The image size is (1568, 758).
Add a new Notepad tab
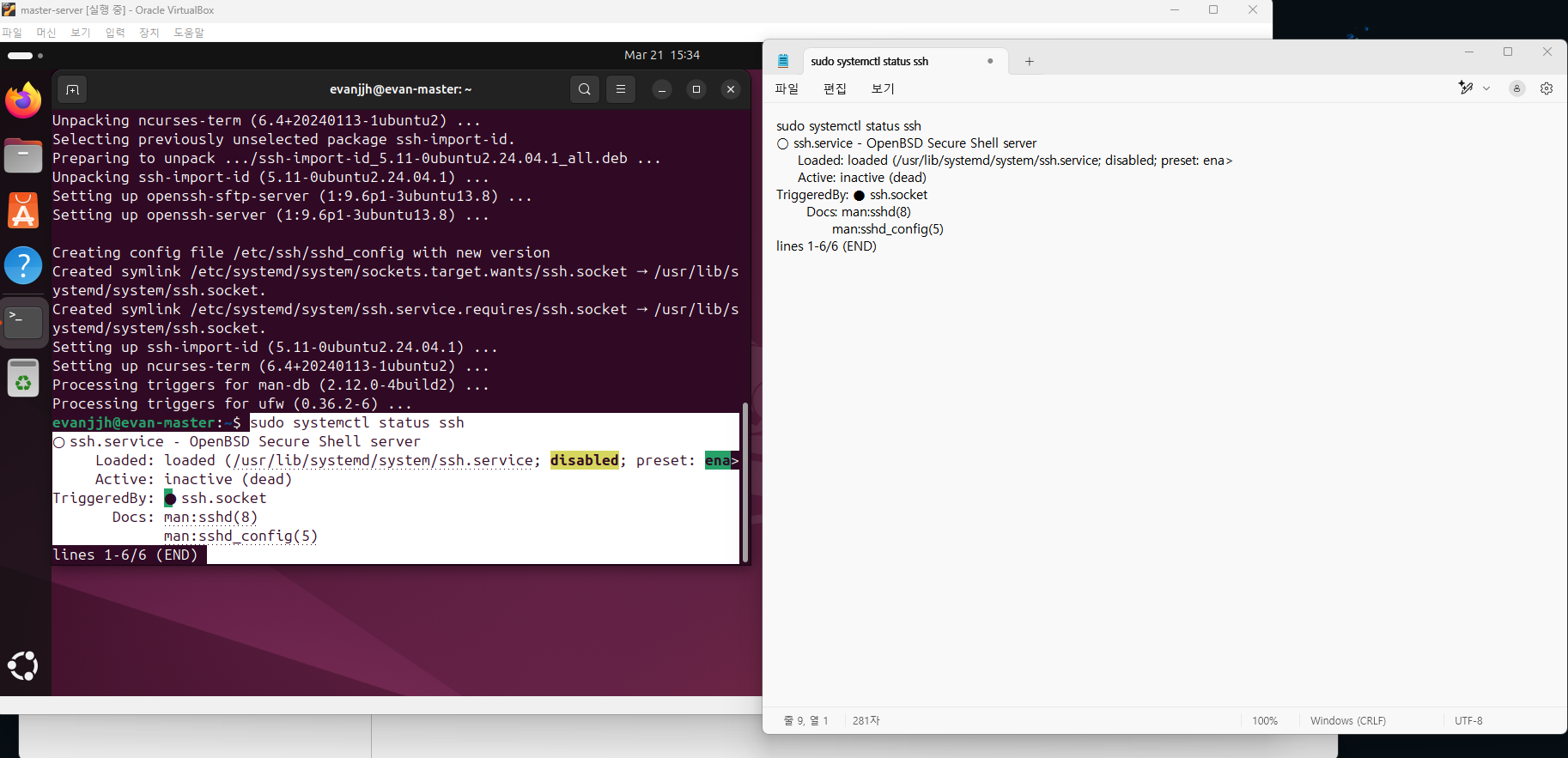tap(1029, 61)
